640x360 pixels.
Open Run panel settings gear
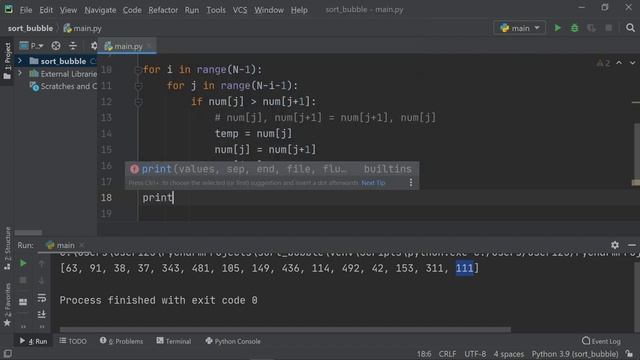[615, 245]
